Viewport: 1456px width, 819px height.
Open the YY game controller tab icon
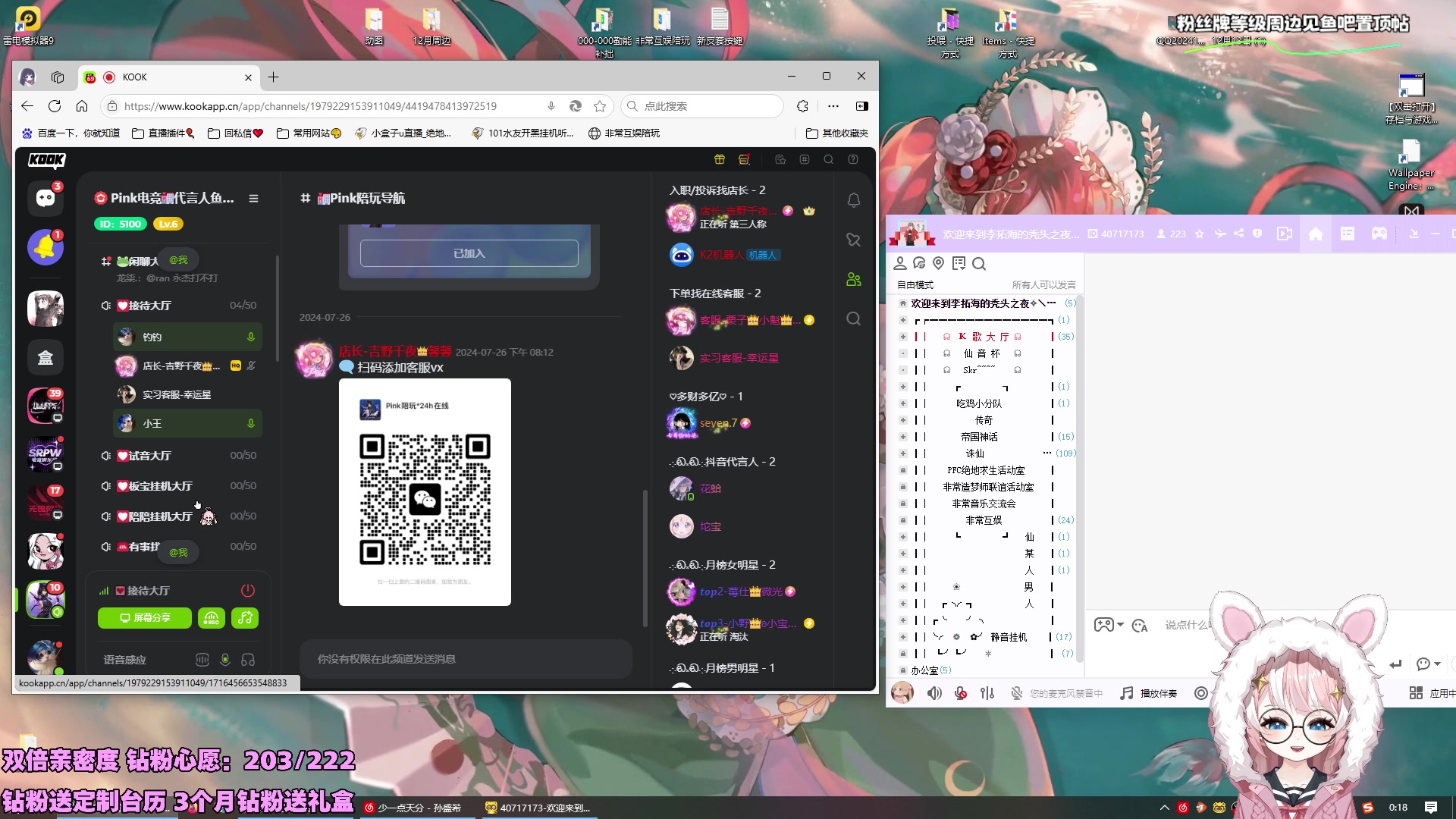pos(1379,234)
